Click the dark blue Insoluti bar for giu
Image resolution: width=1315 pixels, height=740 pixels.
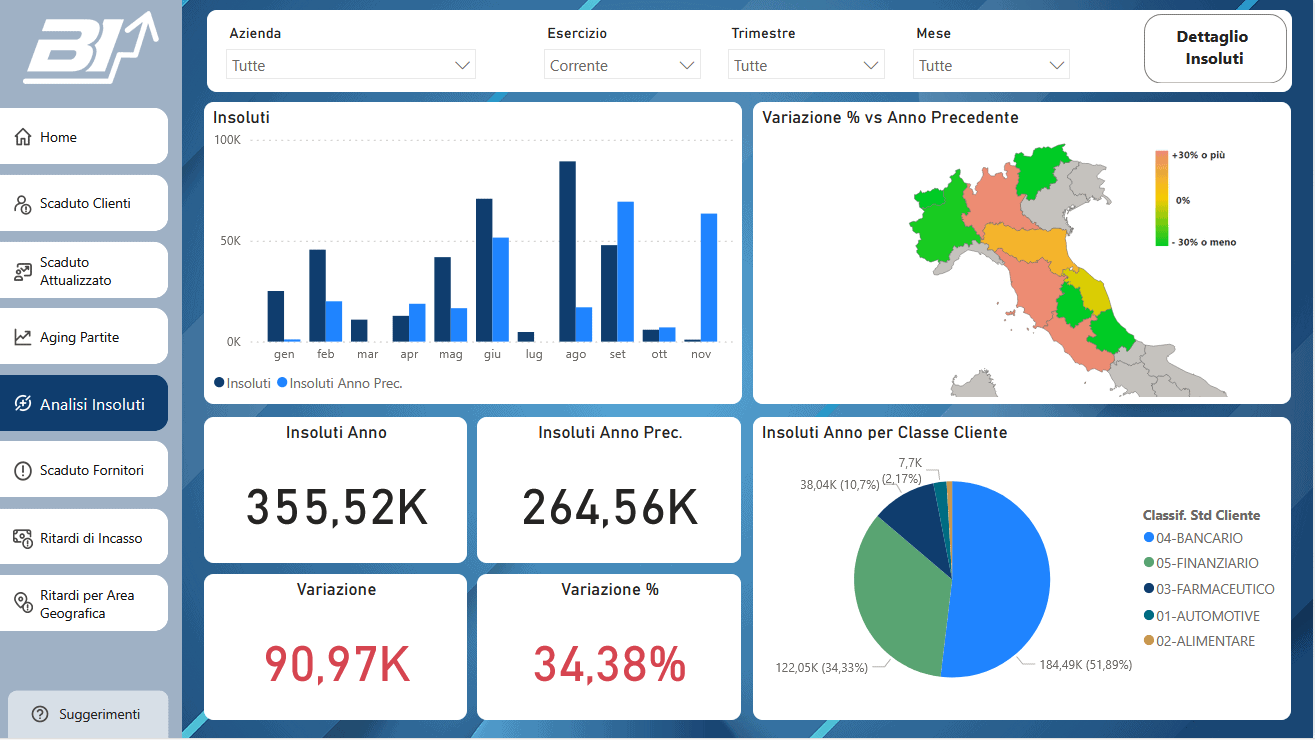pyautogui.click(x=484, y=270)
